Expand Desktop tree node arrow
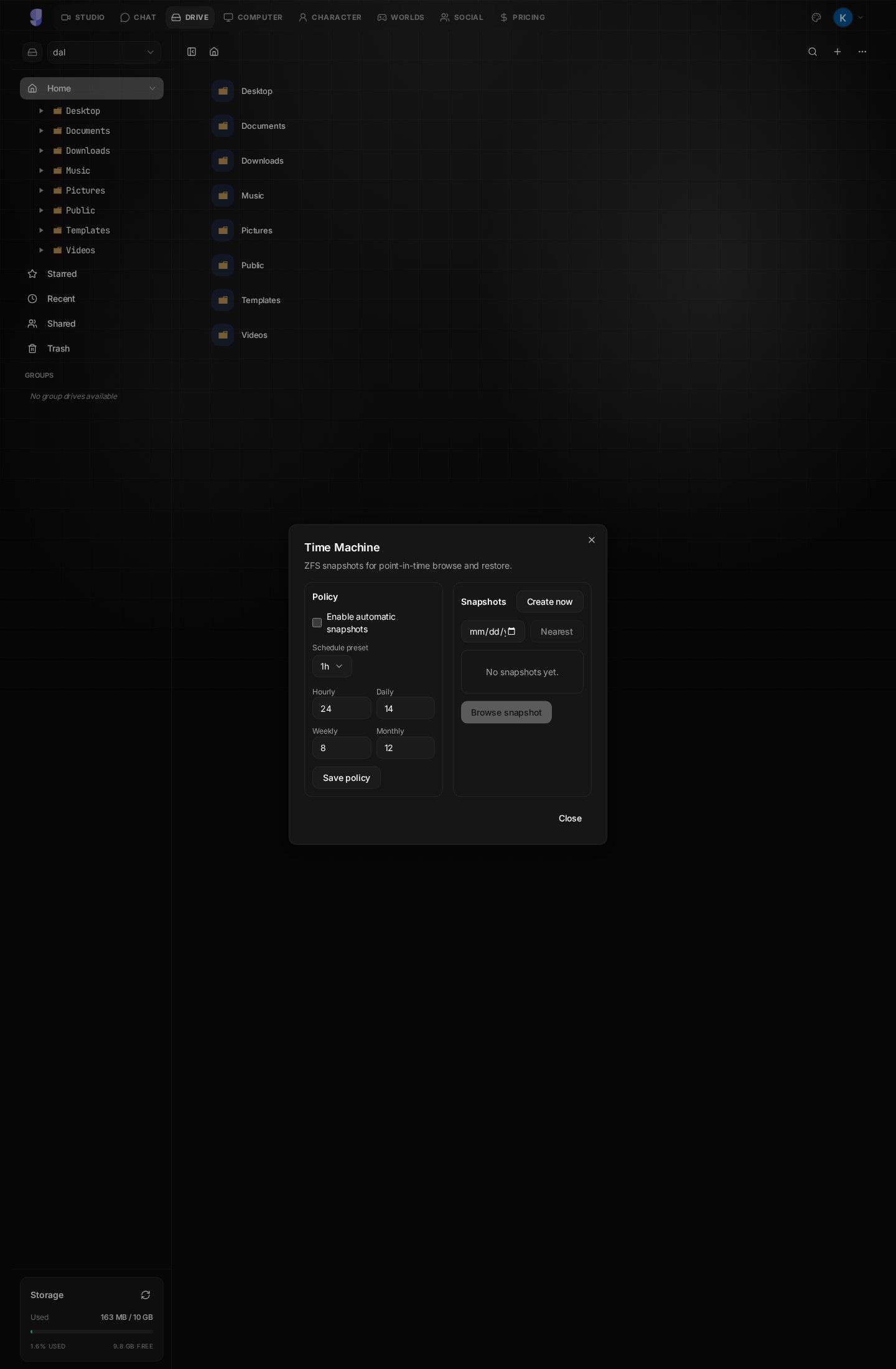The height and width of the screenshot is (1369, 896). [x=41, y=111]
